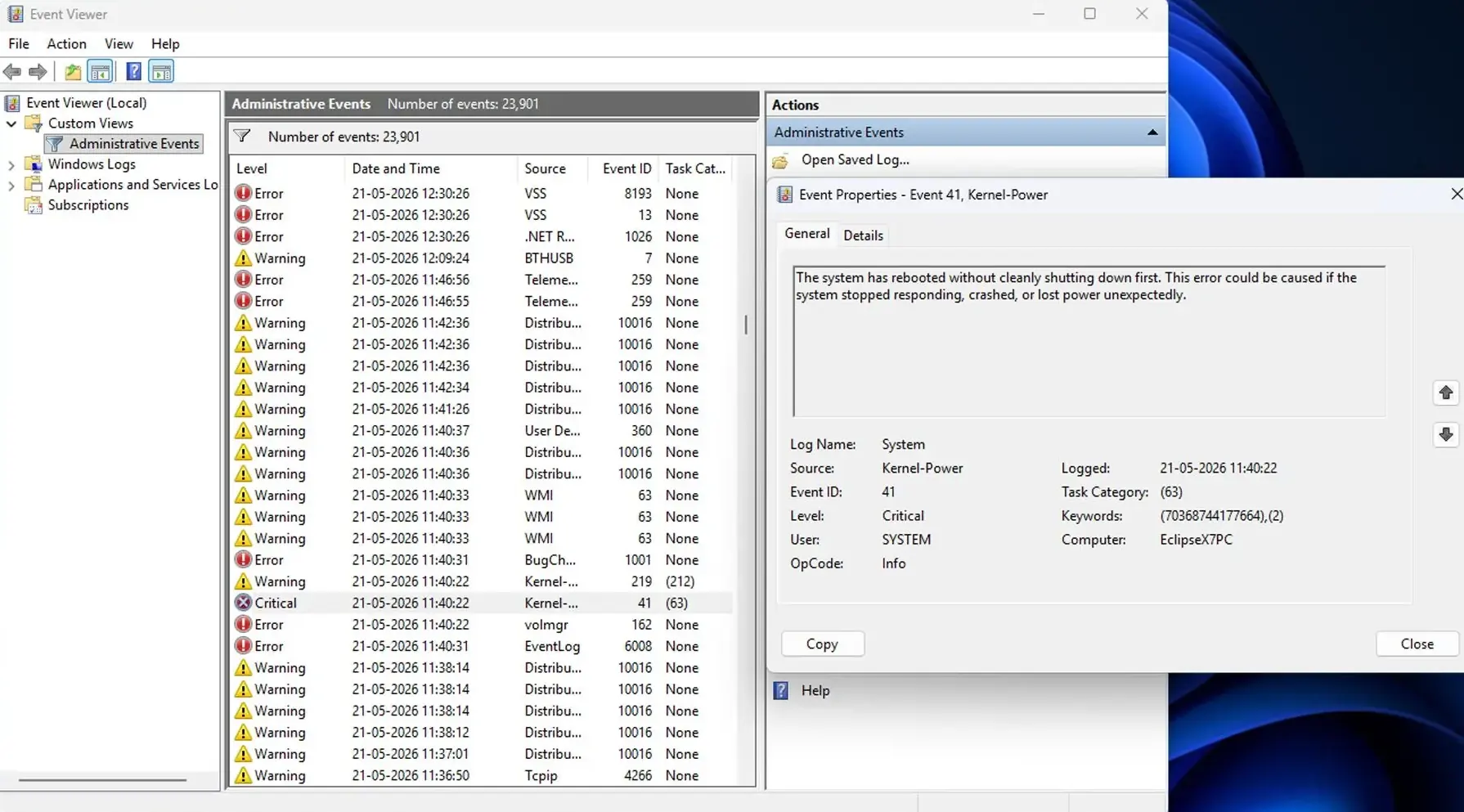
Task: Sort by the Event ID column header
Action: click(x=622, y=168)
